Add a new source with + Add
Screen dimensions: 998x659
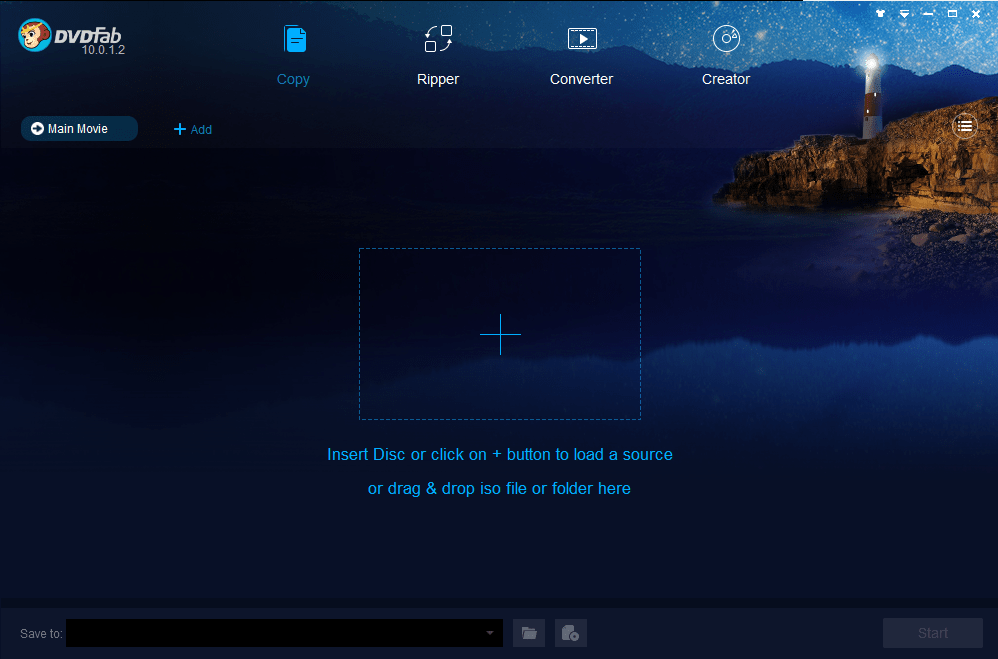(x=192, y=128)
